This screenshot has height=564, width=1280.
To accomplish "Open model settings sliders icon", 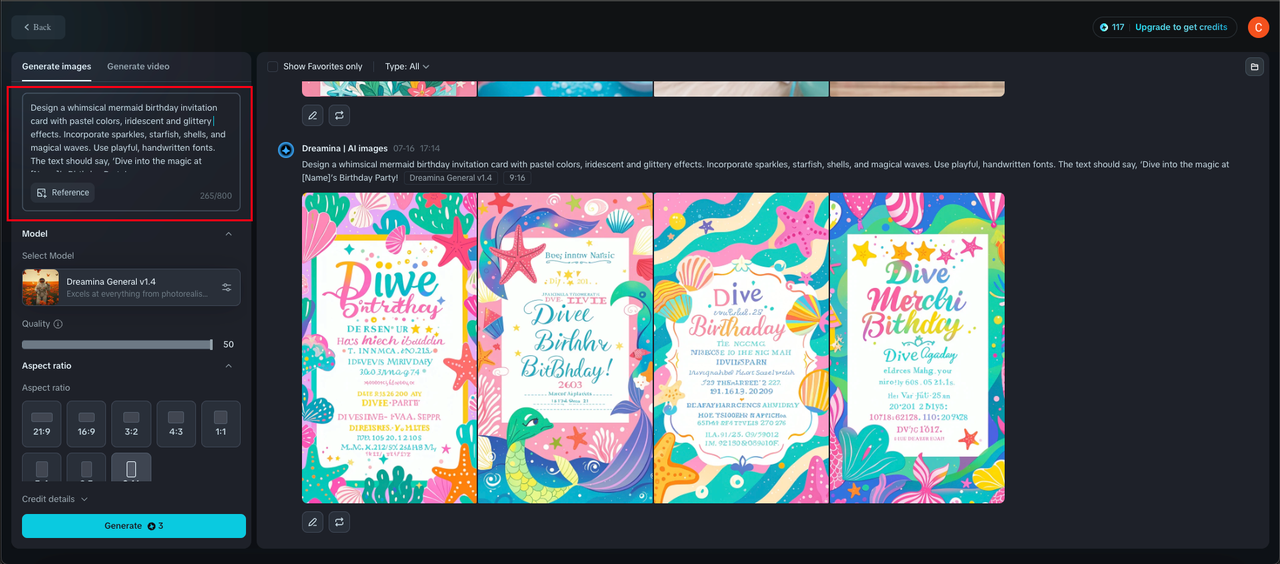I will (x=227, y=288).
